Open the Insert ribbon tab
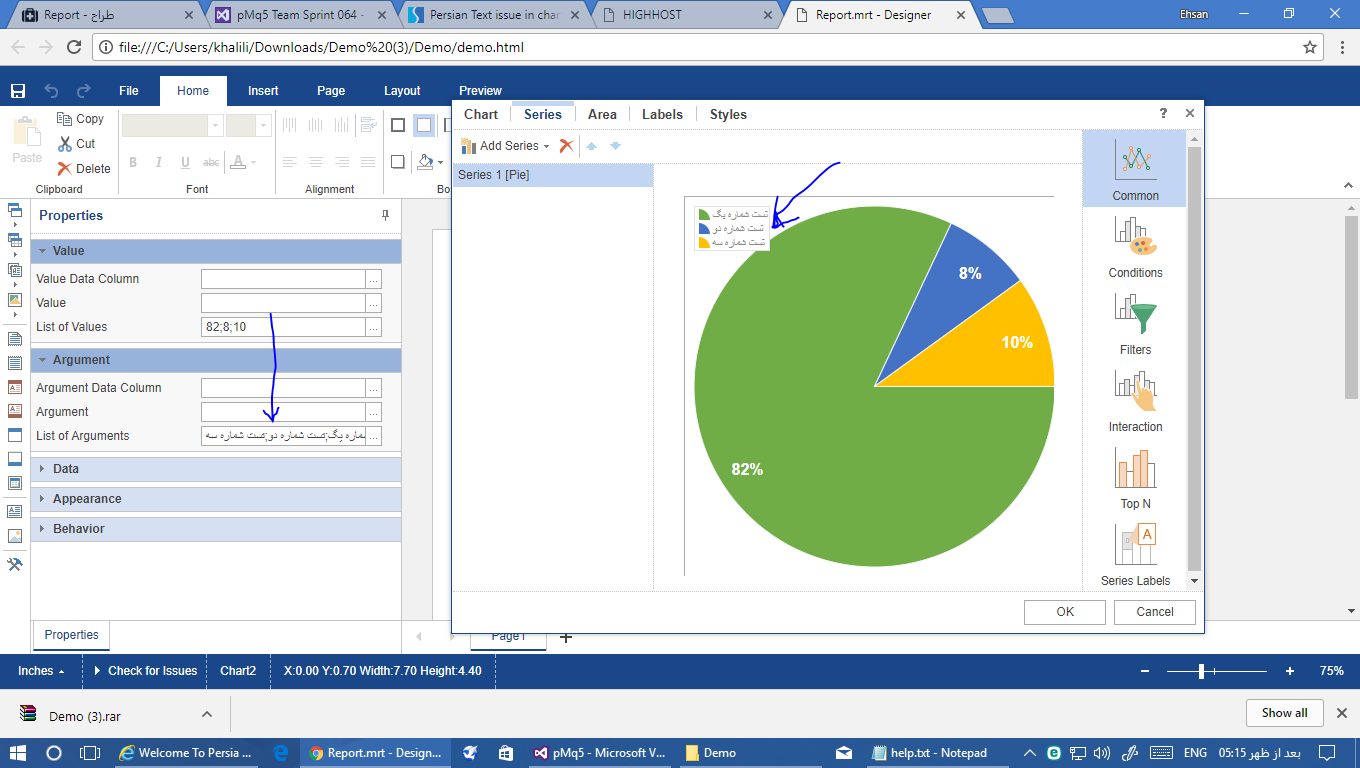 point(263,91)
